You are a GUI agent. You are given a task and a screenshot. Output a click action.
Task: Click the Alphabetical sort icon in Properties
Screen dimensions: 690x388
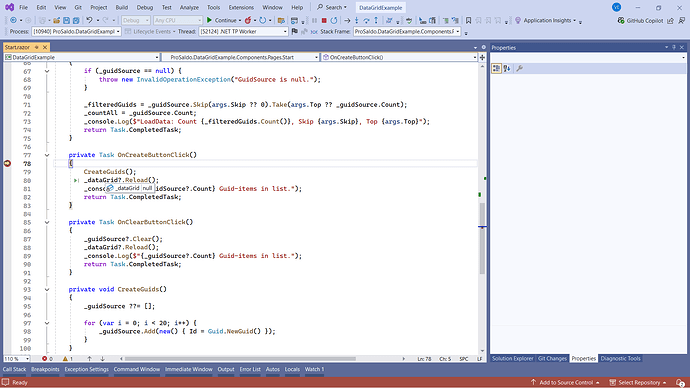pyautogui.click(x=507, y=68)
